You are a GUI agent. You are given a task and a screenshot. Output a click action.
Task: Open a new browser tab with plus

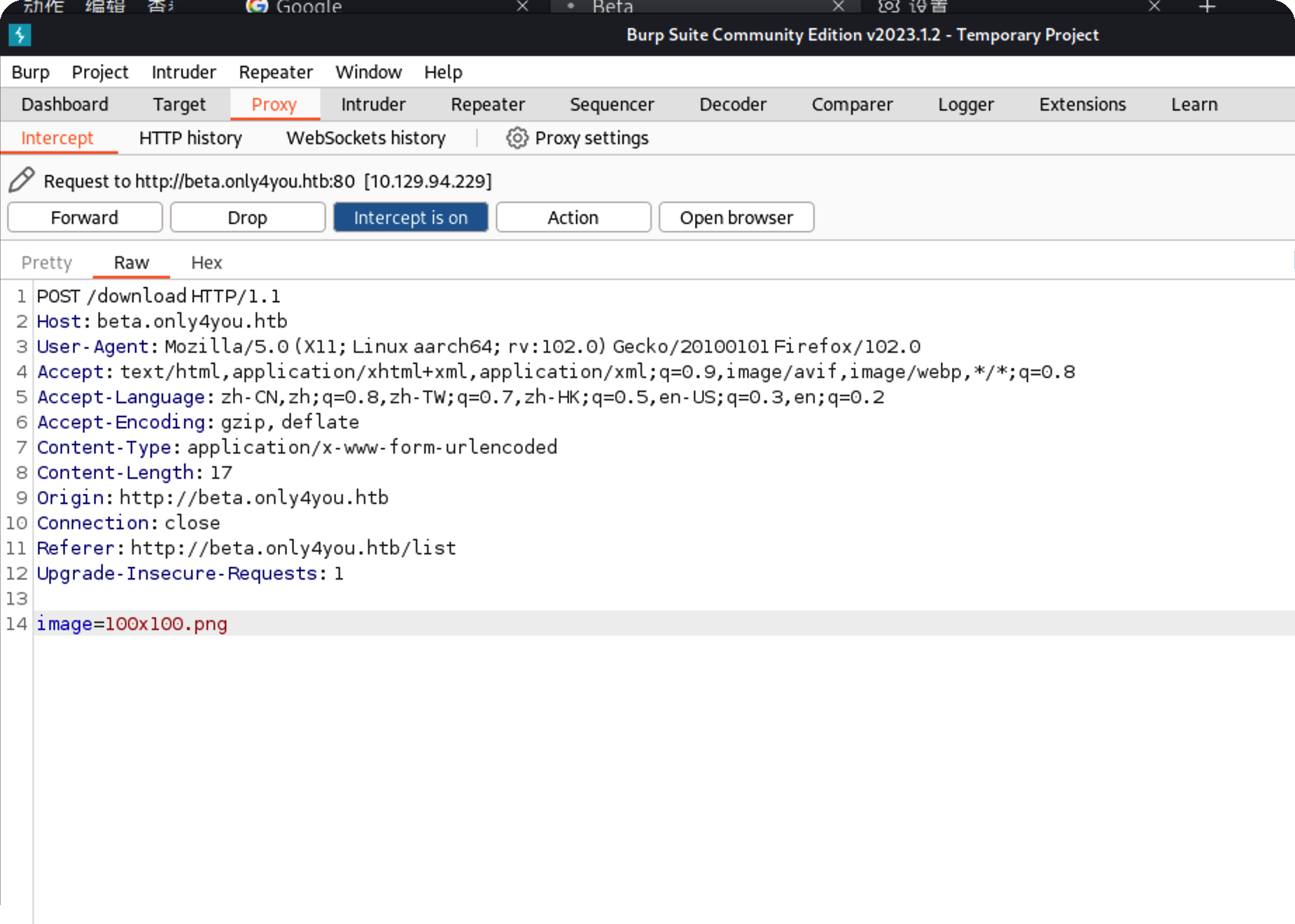click(x=1207, y=6)
